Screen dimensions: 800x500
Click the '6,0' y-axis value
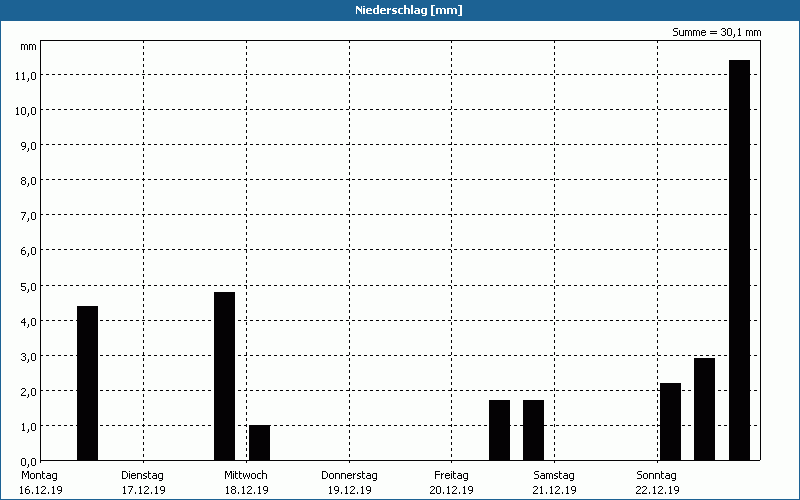[28, 251]
